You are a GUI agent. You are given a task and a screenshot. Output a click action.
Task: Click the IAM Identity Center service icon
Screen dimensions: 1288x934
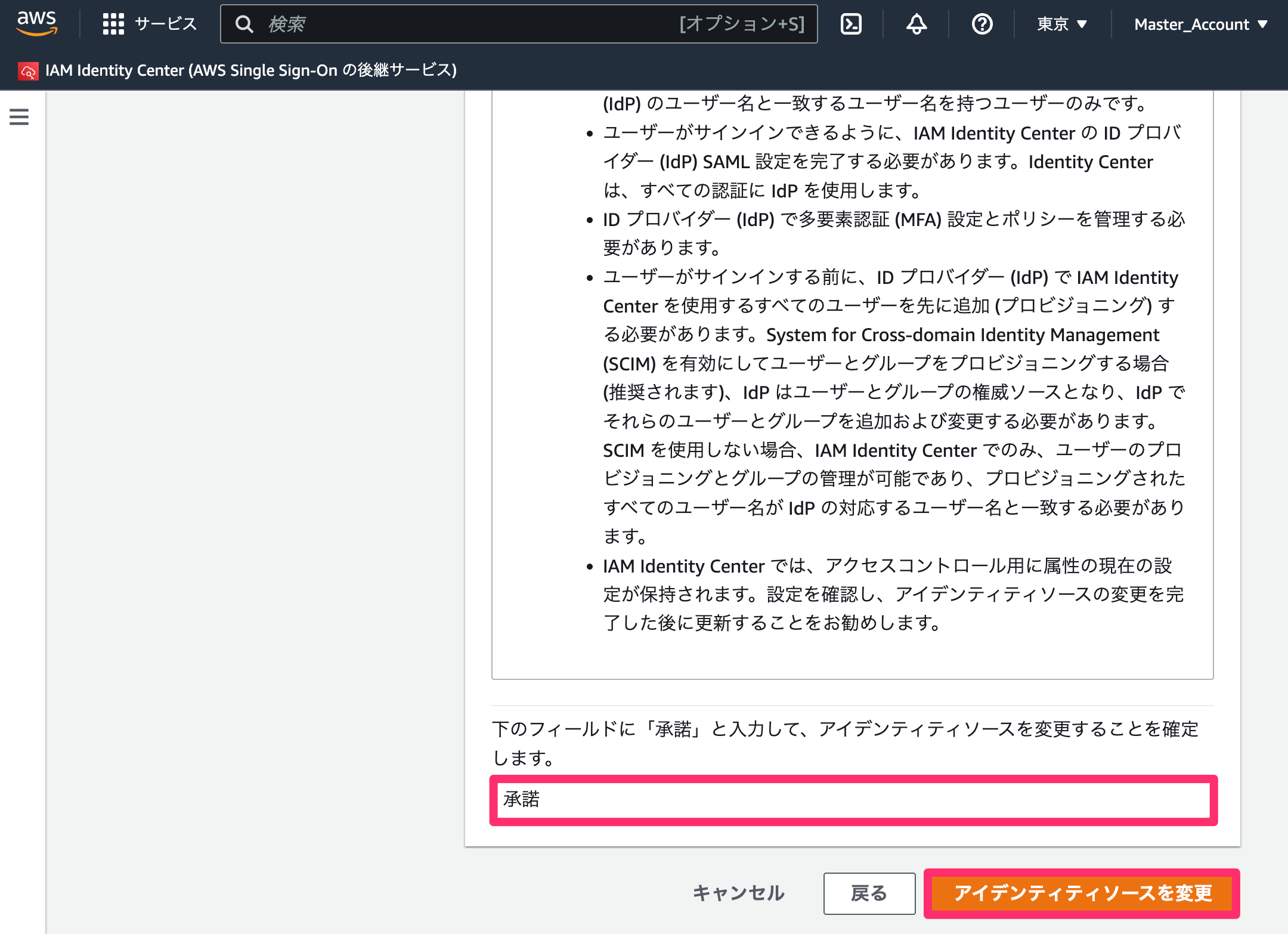pyautogui.click(x=28, y=71)
